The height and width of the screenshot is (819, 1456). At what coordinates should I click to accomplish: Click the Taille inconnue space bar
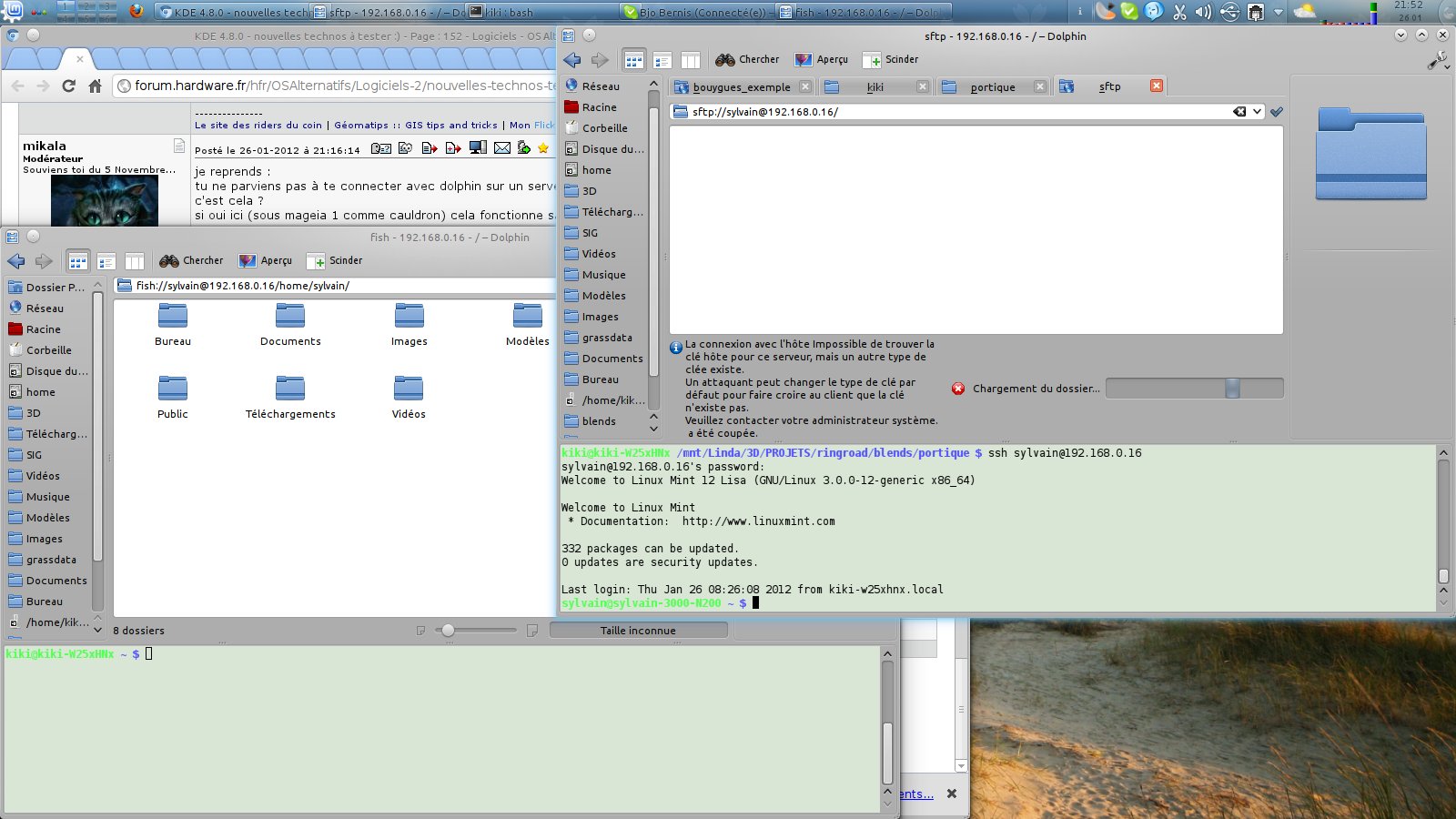(x=638, y=631)
